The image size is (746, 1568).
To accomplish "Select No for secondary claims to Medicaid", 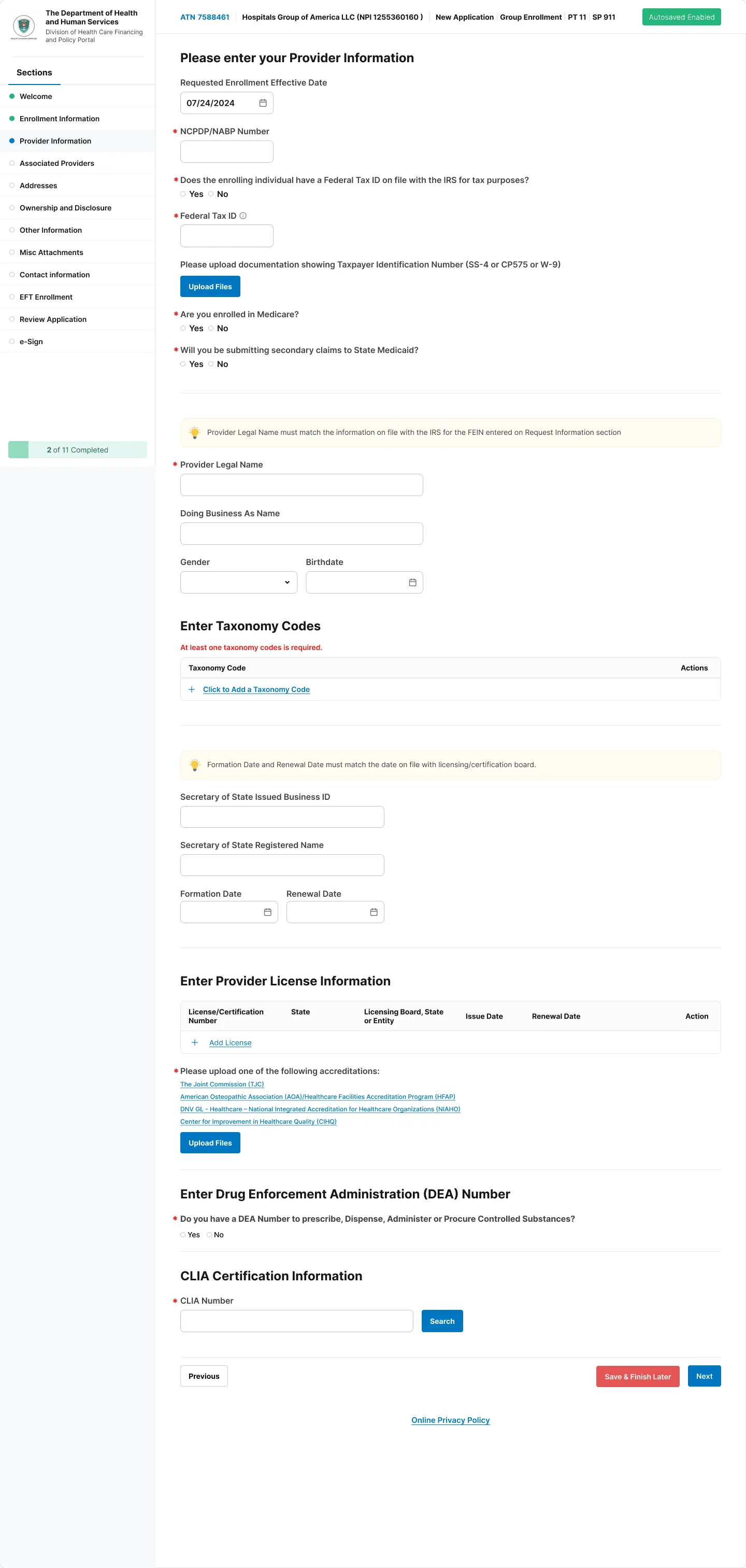I will pos(211,364).
